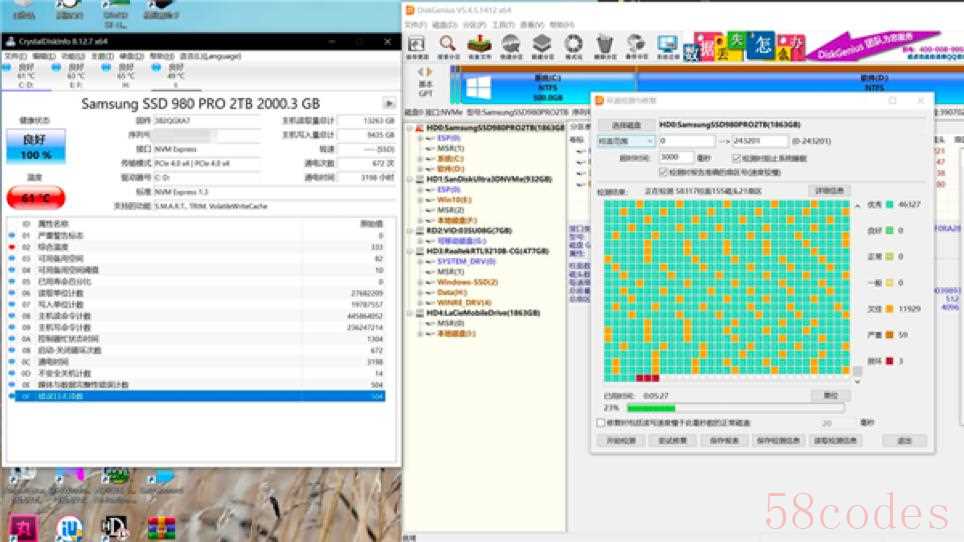964x542 pixels.
Task: Expand the 软件(D:) partition under HD0
Action: tap(421, 169)
